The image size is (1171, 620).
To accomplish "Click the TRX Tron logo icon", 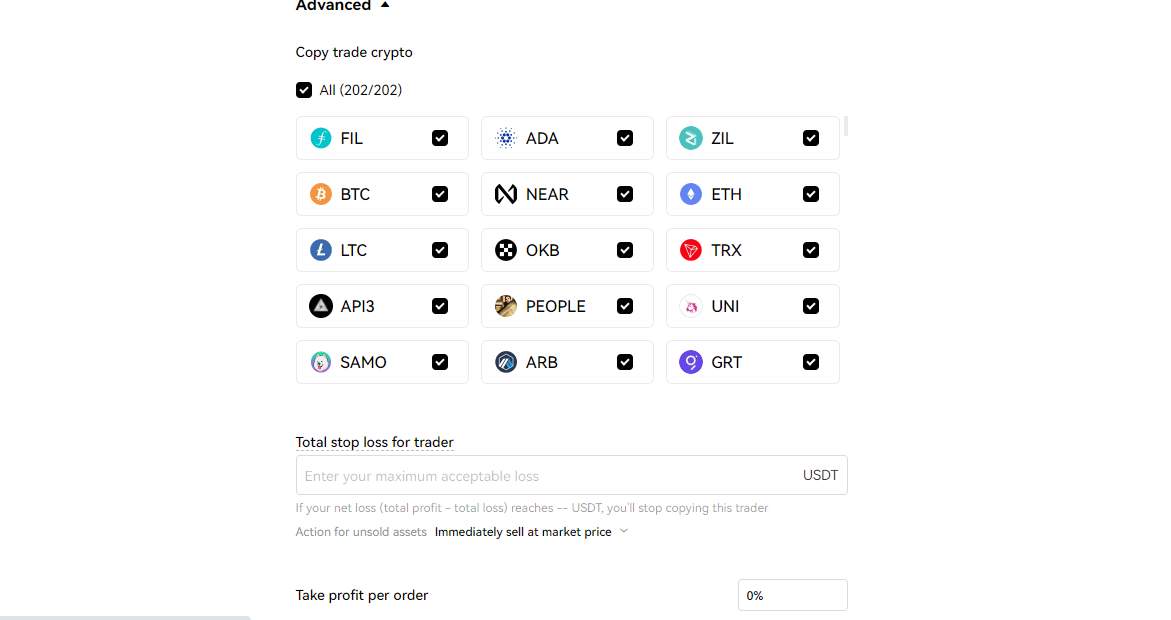I will [x=691, y=250].
